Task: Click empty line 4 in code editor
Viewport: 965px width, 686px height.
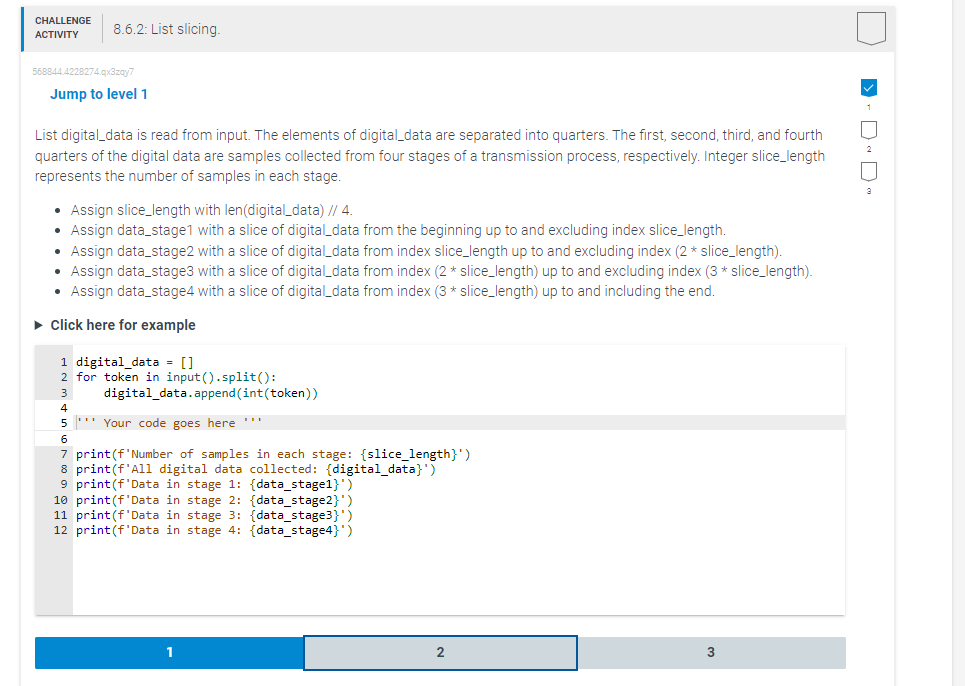Action: 458,408
